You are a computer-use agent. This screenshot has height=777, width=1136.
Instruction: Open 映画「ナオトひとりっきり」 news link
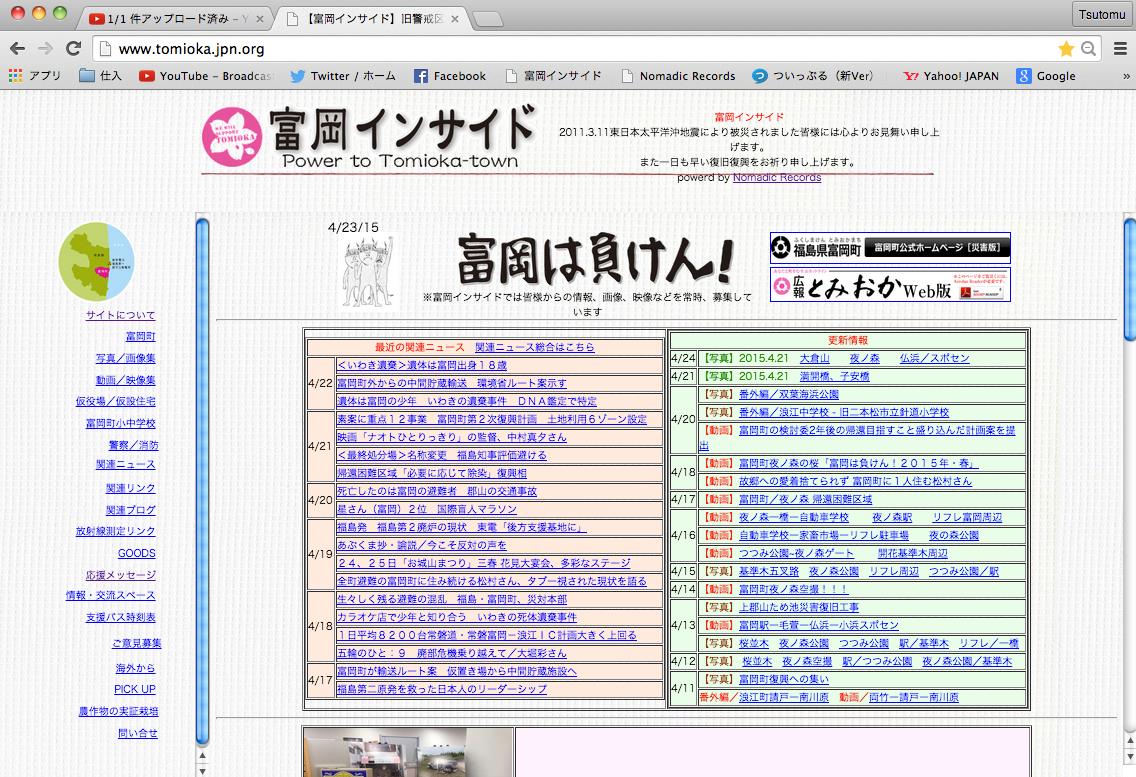[x=451, y=437]
